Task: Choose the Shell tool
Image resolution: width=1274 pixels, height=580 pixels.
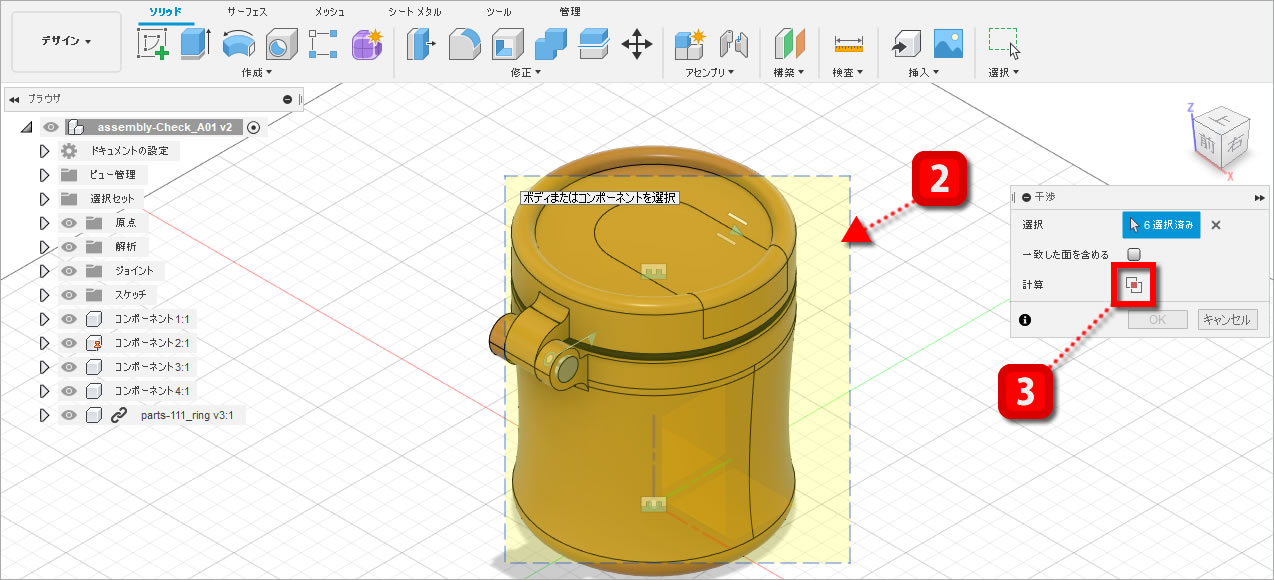Action: (508, 44)
